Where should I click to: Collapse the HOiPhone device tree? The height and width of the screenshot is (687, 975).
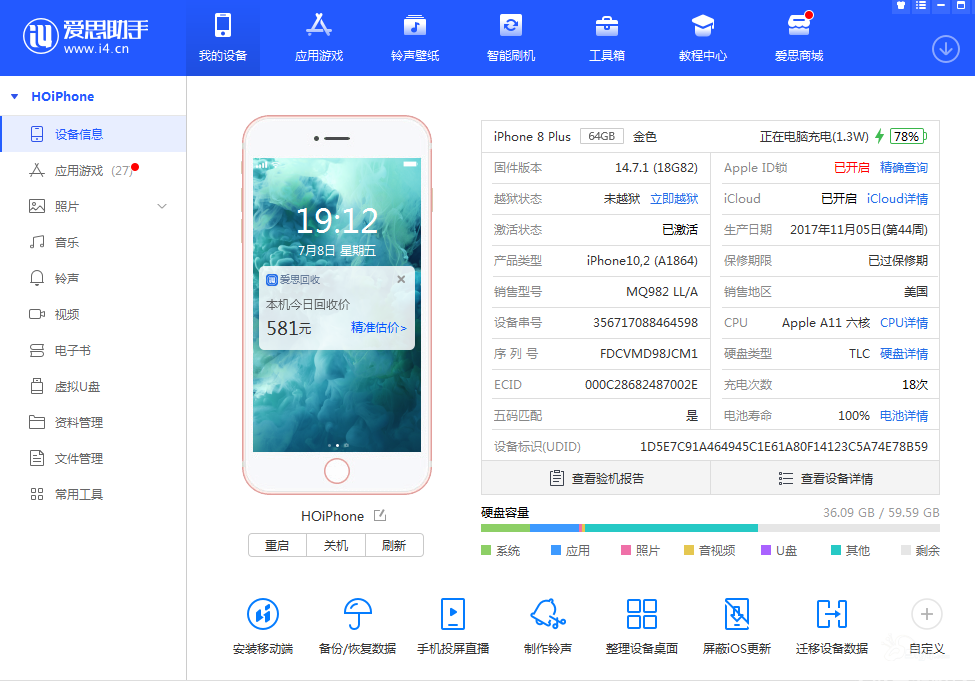[x=15, y=96]
